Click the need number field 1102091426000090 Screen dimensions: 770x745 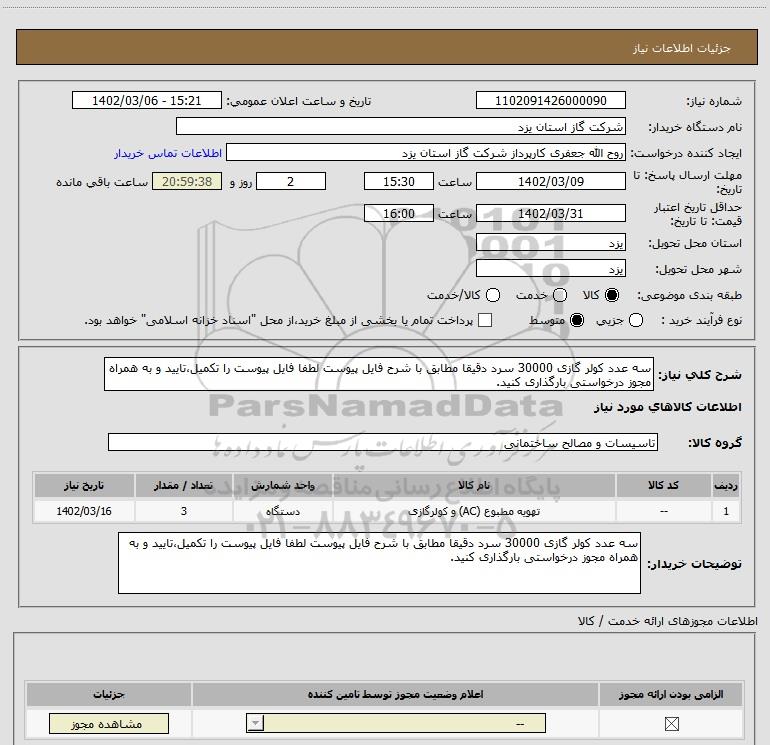click(x=550, y=100)
